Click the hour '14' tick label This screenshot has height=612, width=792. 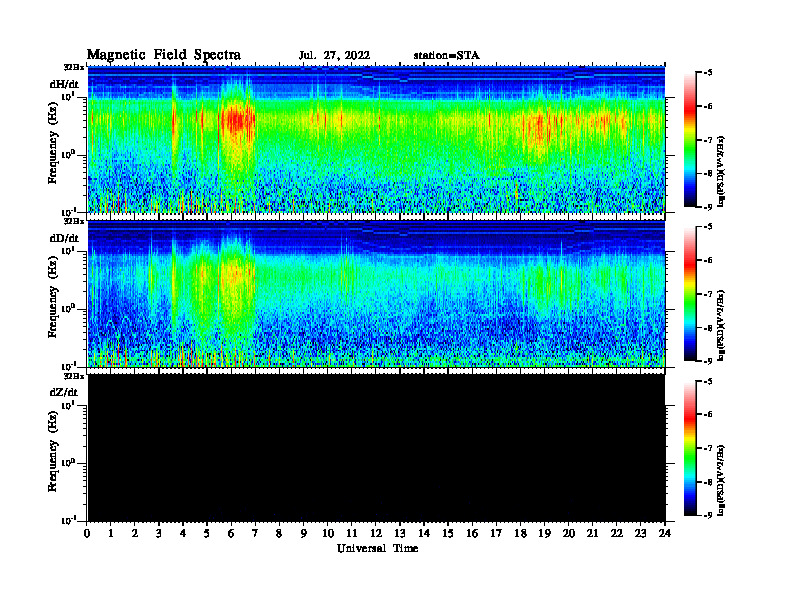[x=424, y=534]
